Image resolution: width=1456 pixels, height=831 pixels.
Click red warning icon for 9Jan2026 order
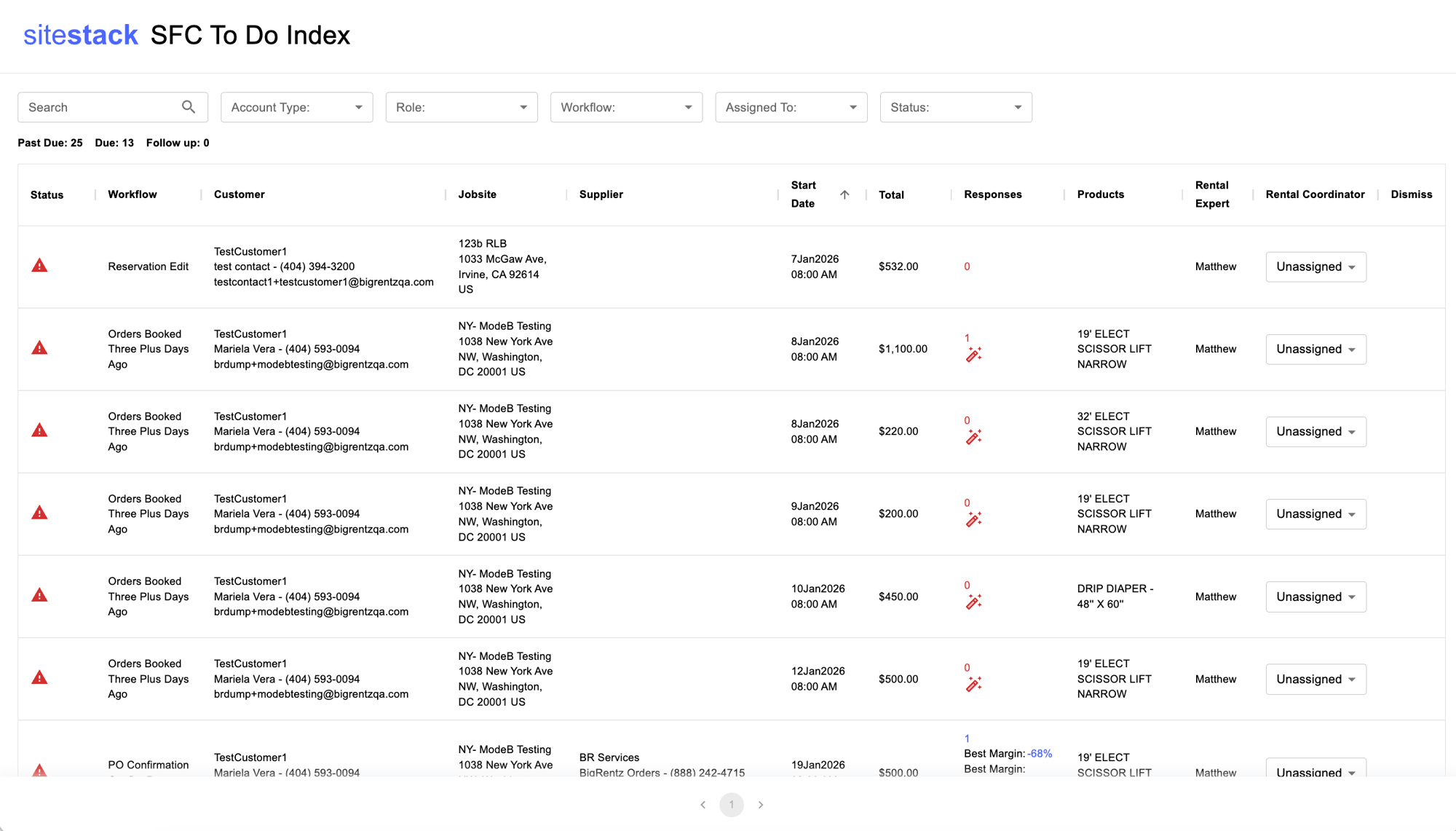point(39,513)
